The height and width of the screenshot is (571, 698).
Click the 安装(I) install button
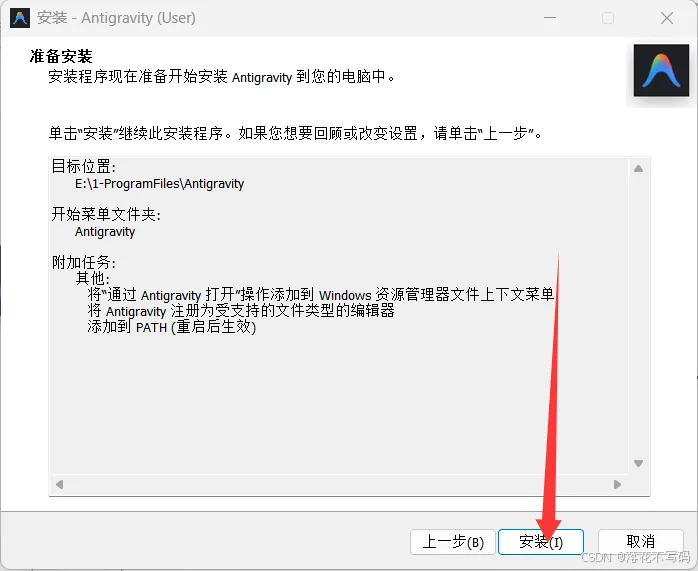point(540,542)
